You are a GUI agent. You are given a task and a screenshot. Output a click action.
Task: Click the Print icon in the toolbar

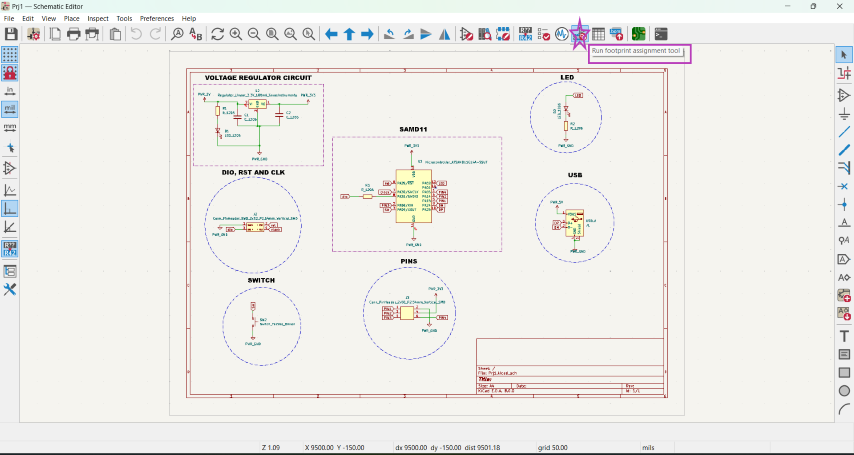click(x=74, y=34)
